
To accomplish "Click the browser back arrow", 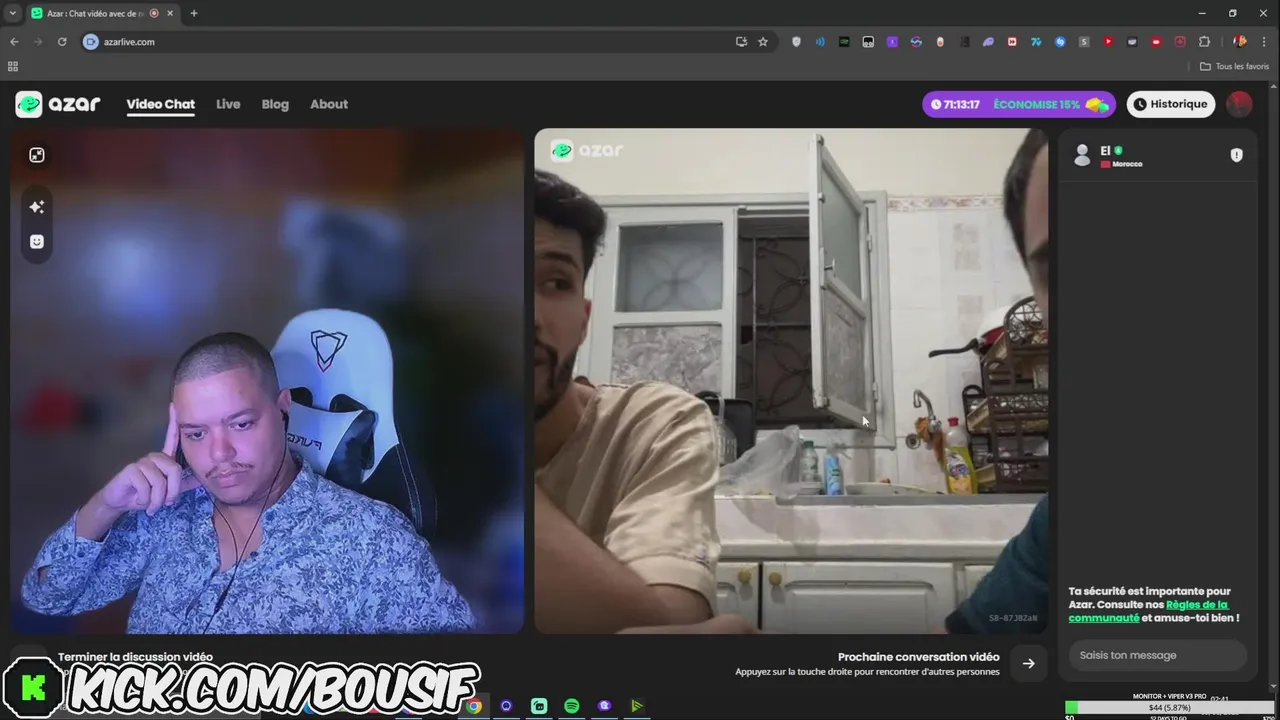I will point(14,42).
